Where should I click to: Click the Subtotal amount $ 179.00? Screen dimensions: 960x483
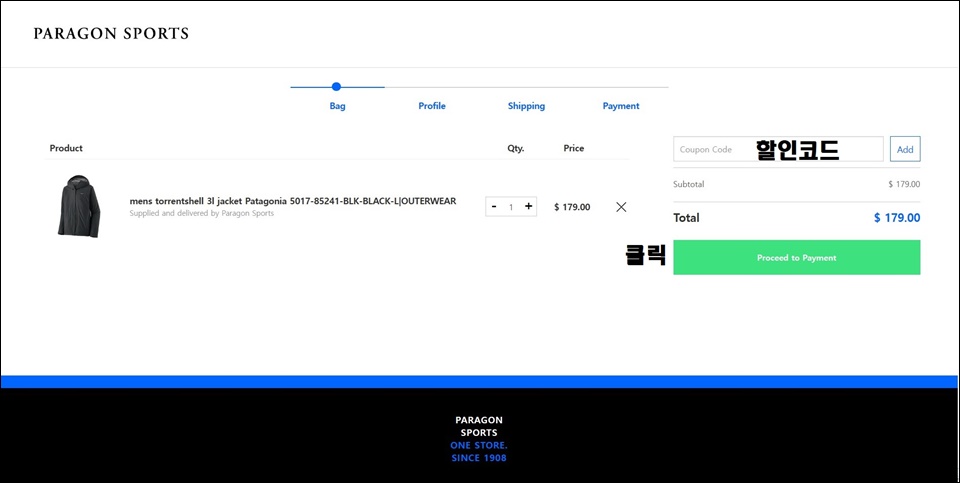pos(904,184)
